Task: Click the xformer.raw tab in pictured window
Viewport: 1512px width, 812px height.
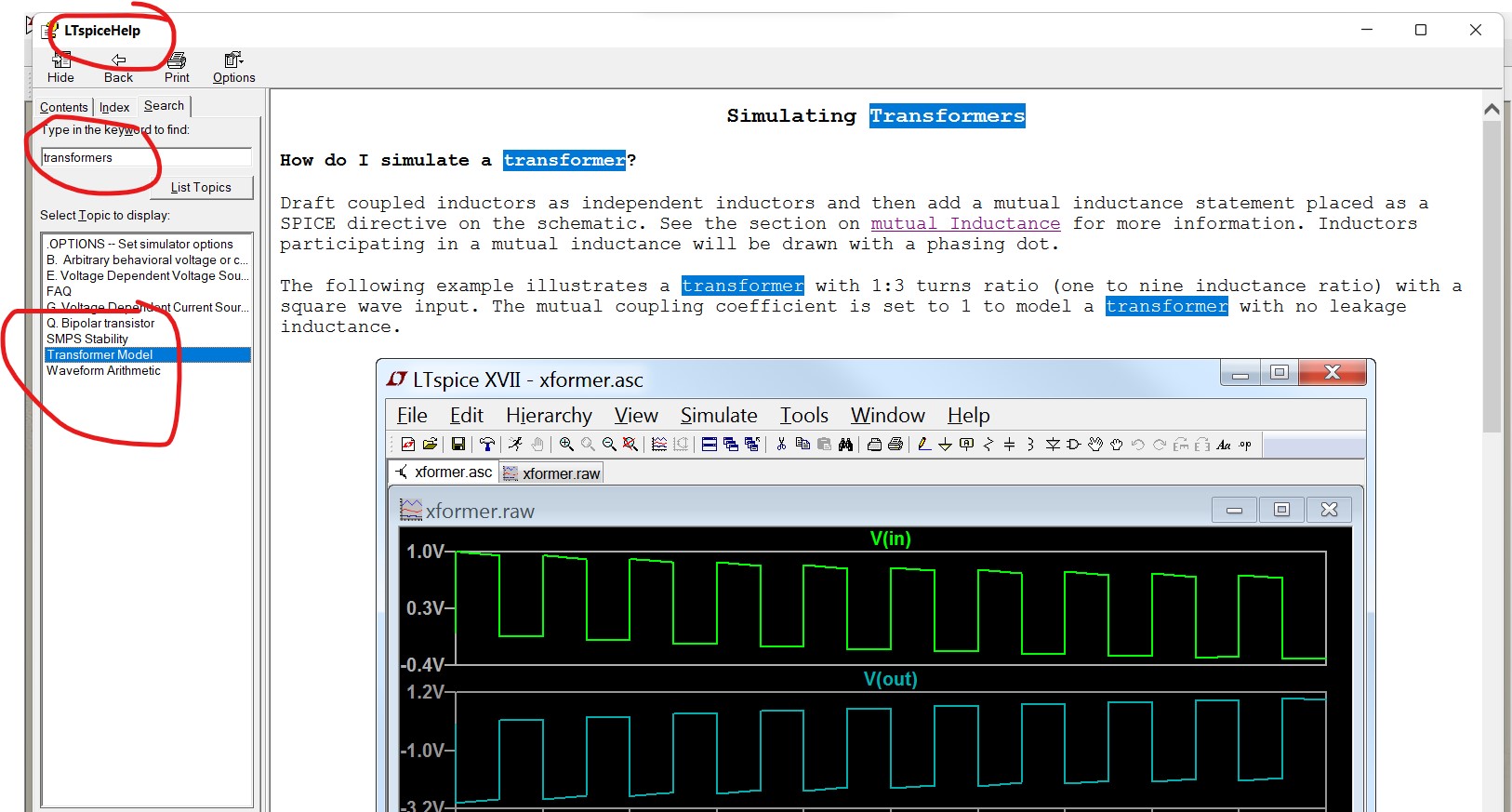Action: point(551,473)
